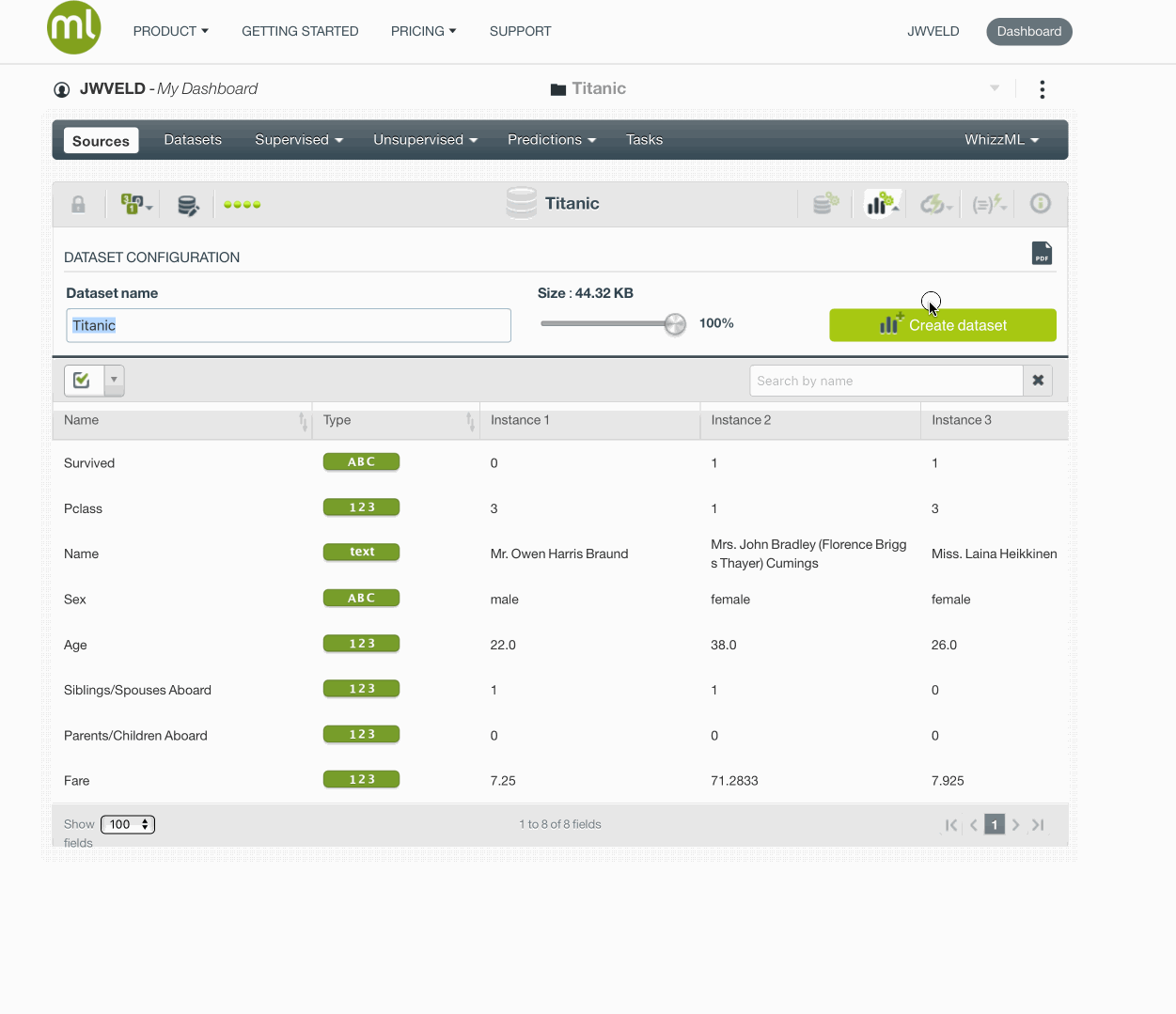Image resolution: width=1176 pixels, height=1014 pixels.
Task: Click the Search by name field
Action: click(886, 381)
